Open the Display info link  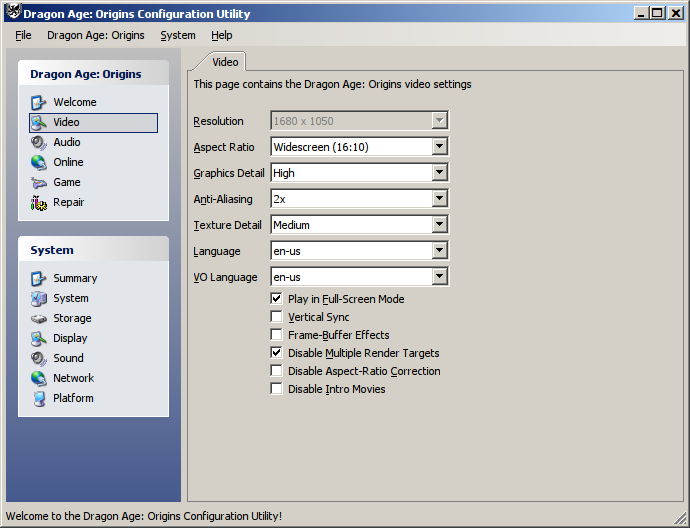coord(70,338)
